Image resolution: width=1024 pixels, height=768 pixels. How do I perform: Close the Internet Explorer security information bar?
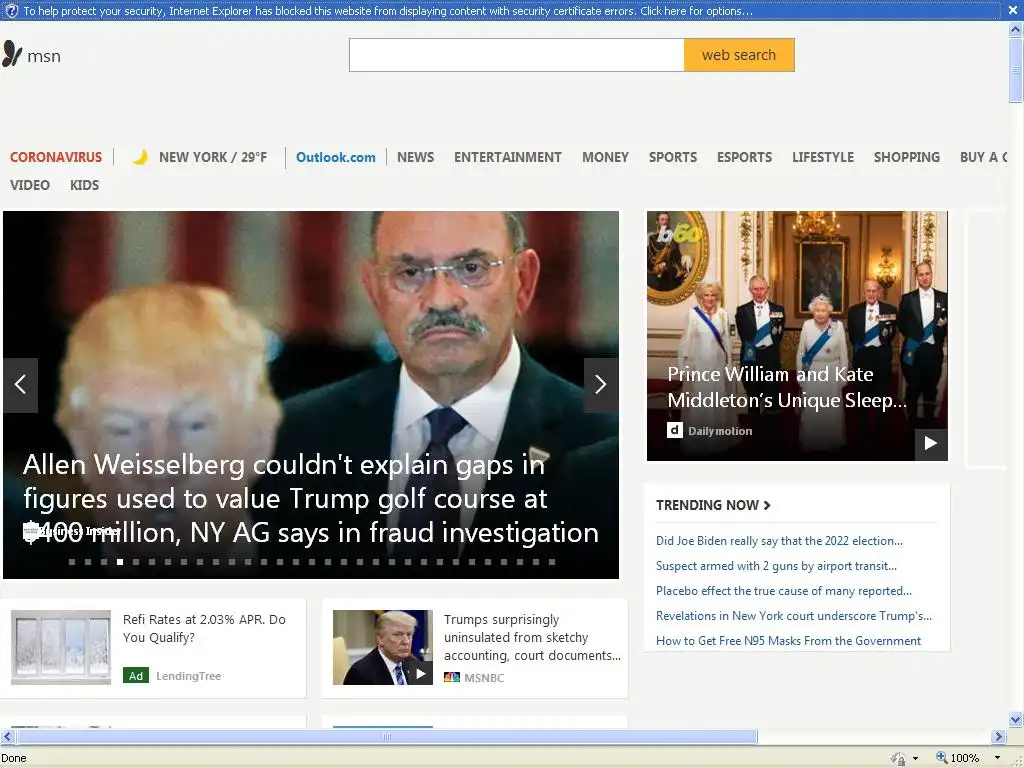point(1013,10)
